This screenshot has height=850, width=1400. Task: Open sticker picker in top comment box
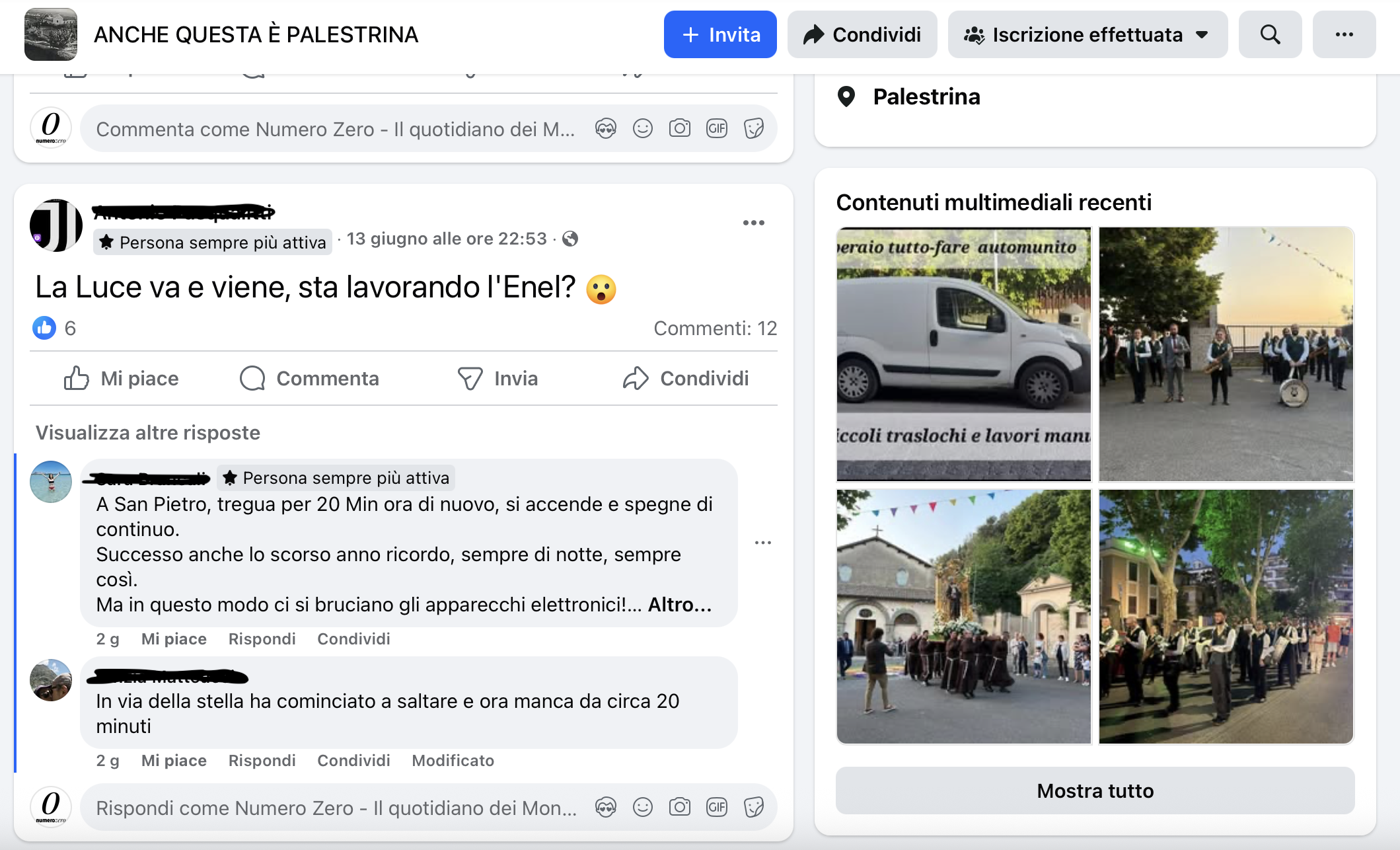click(x=754, y=128)
